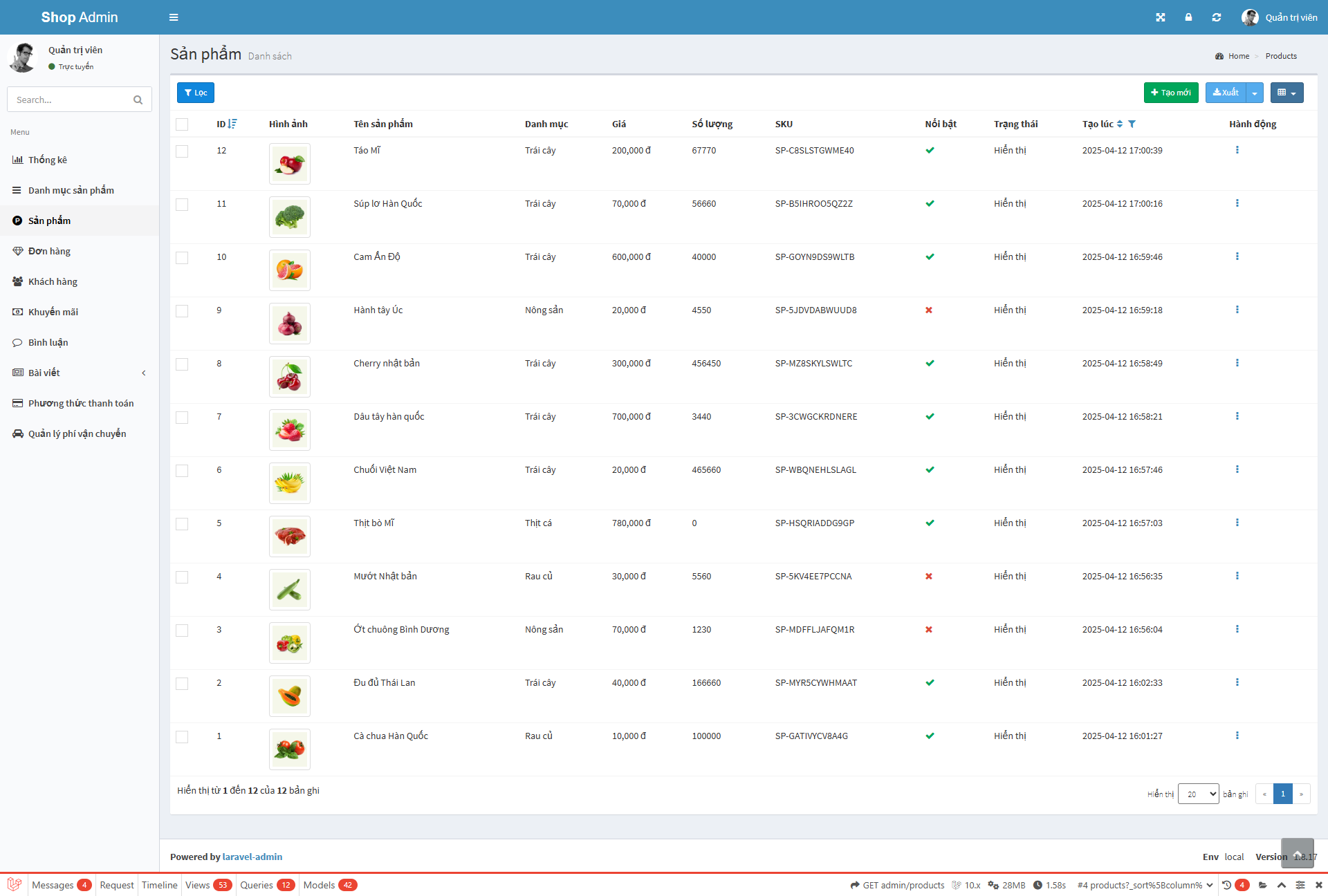The width and height of the screenshot is (1328, 896).
Task: Select checkbox for Thịt bò Mĩ row
Action: (182, 524)
